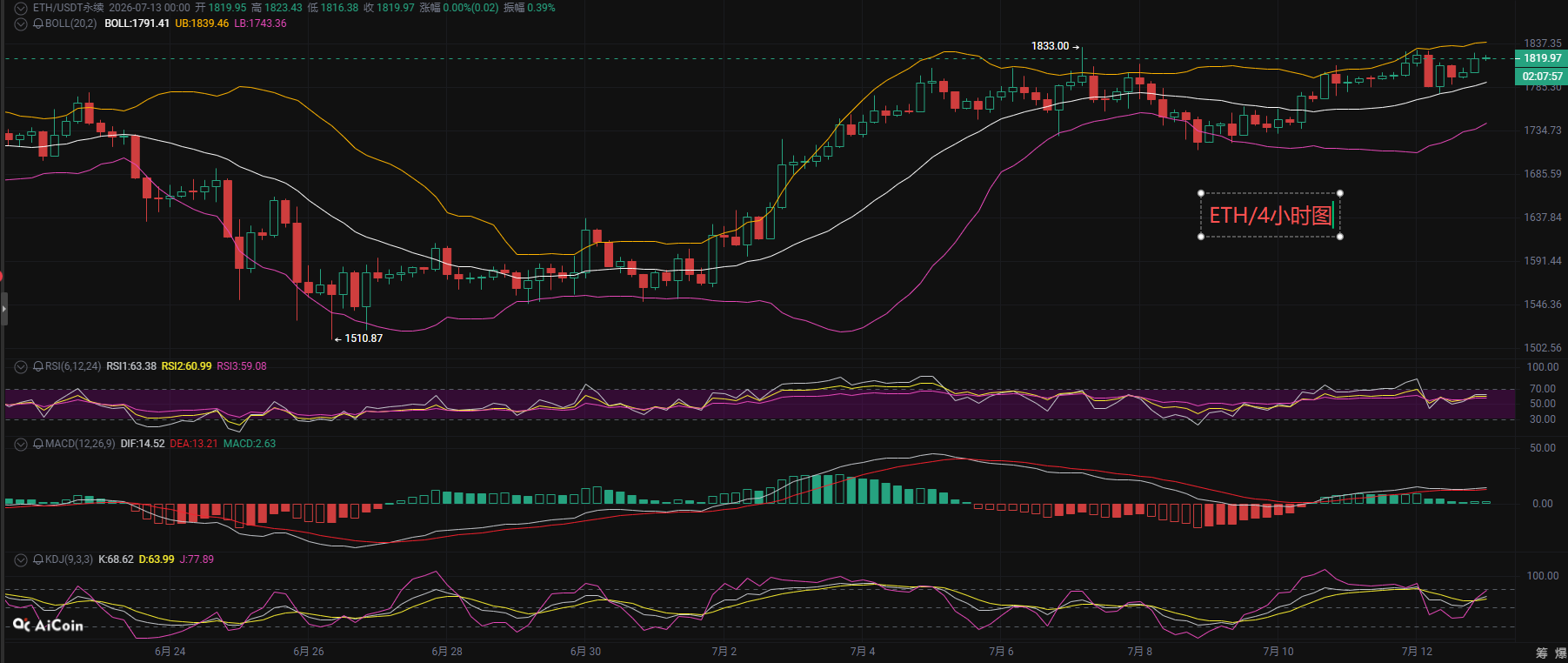Select the ETH/4小时图 text annotation

click(1271, 215)
